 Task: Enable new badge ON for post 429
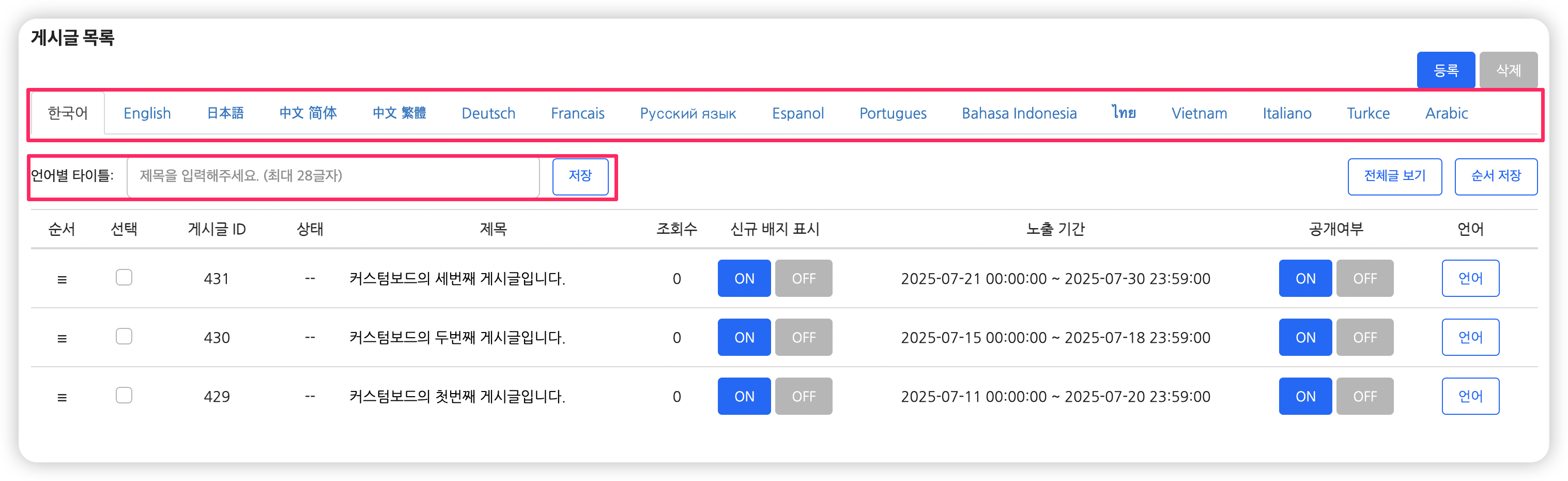[744, 397]
